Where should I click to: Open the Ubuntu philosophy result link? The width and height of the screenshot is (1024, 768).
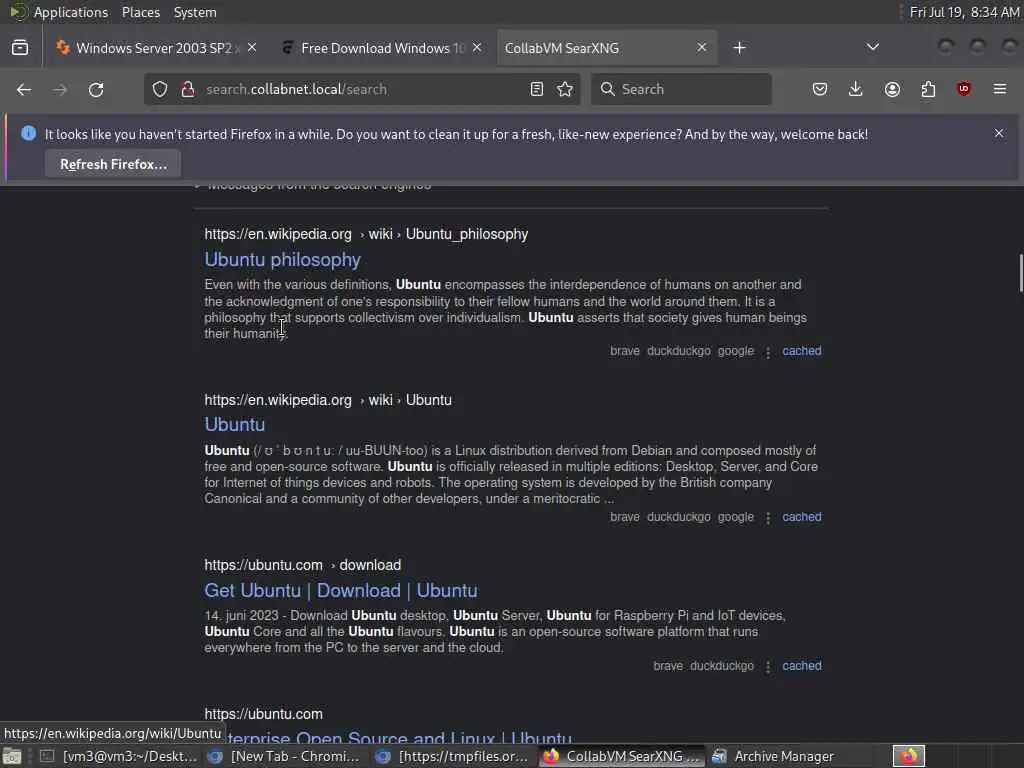pyautogui.click(x=283, y=260)
